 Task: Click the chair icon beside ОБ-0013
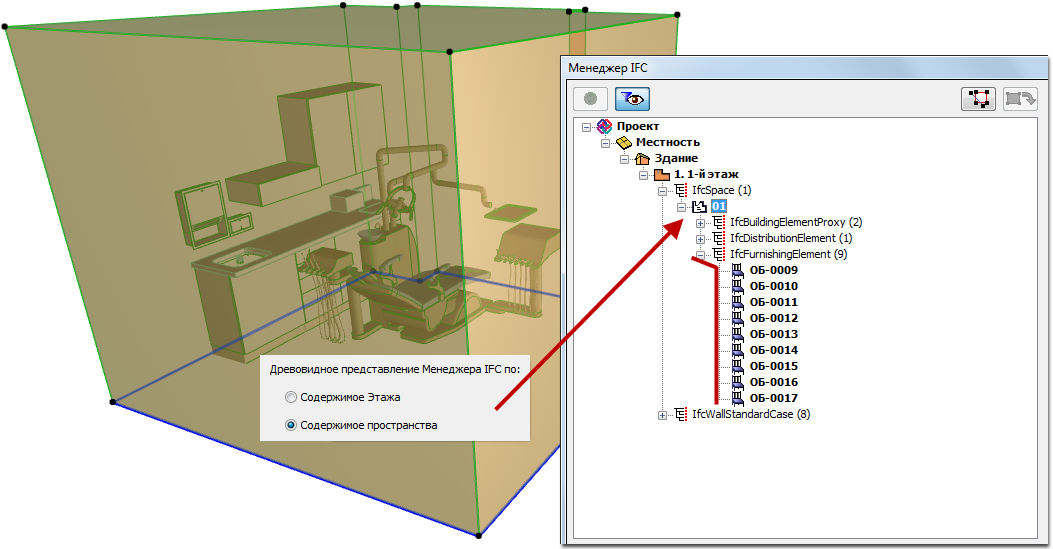click(x=737, y=334)
